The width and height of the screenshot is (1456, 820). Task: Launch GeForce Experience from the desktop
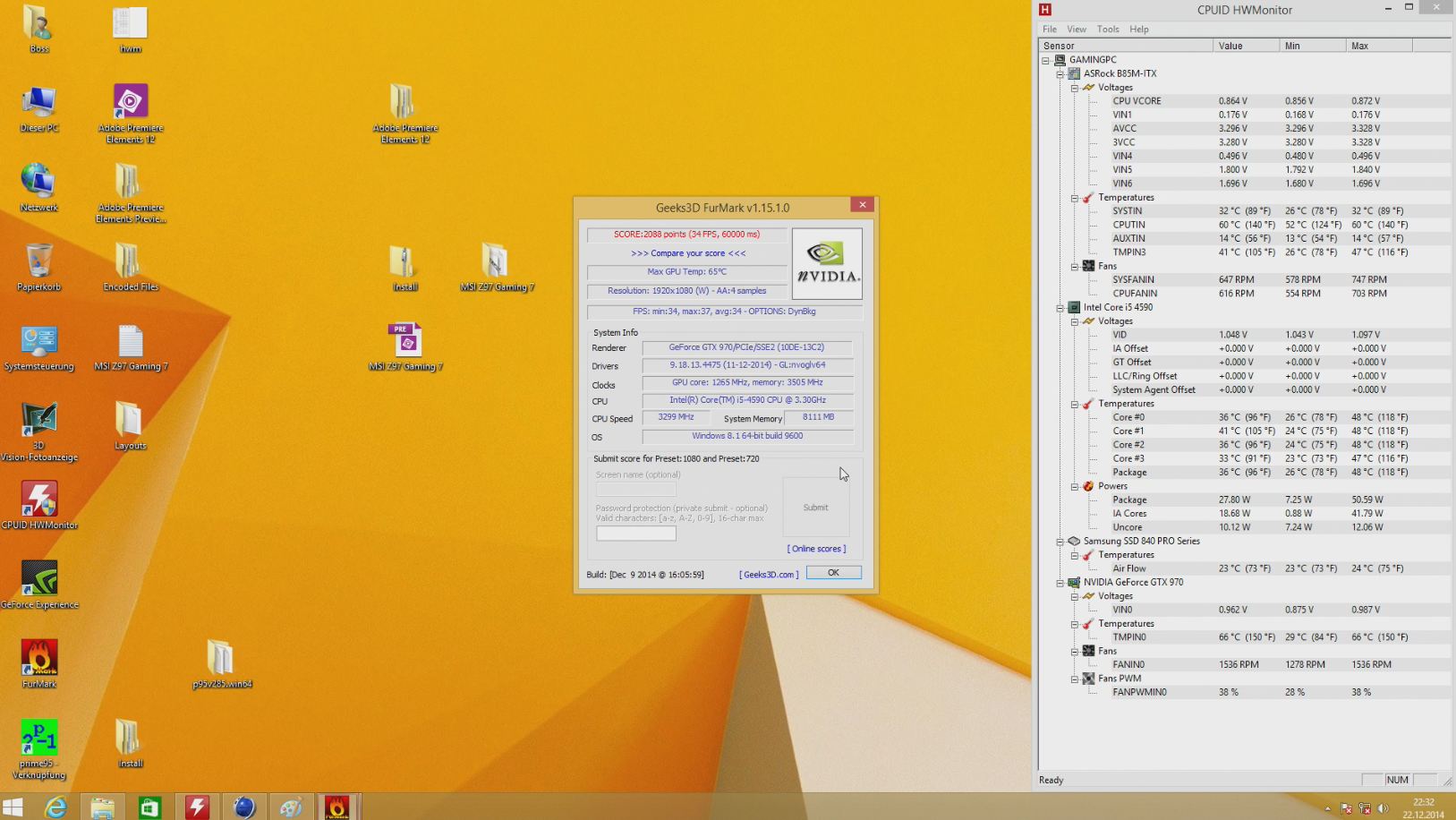[x=39, y=585]
